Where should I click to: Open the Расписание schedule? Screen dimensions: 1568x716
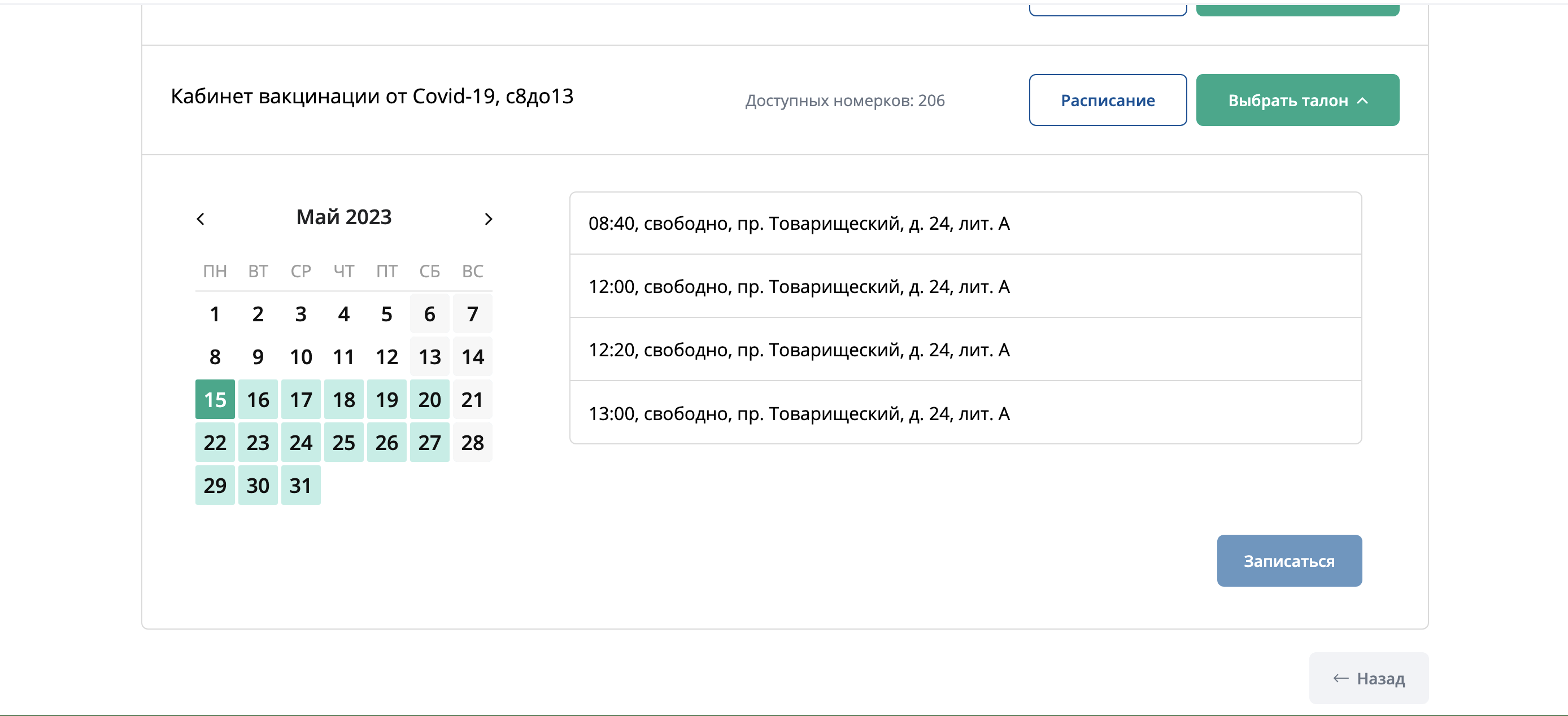point(1107,101)
